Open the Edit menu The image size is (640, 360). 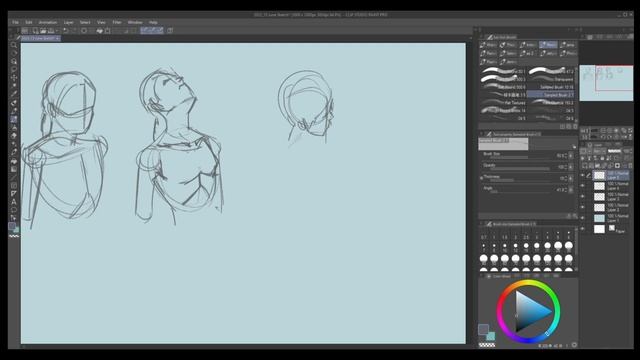point(29,22)
